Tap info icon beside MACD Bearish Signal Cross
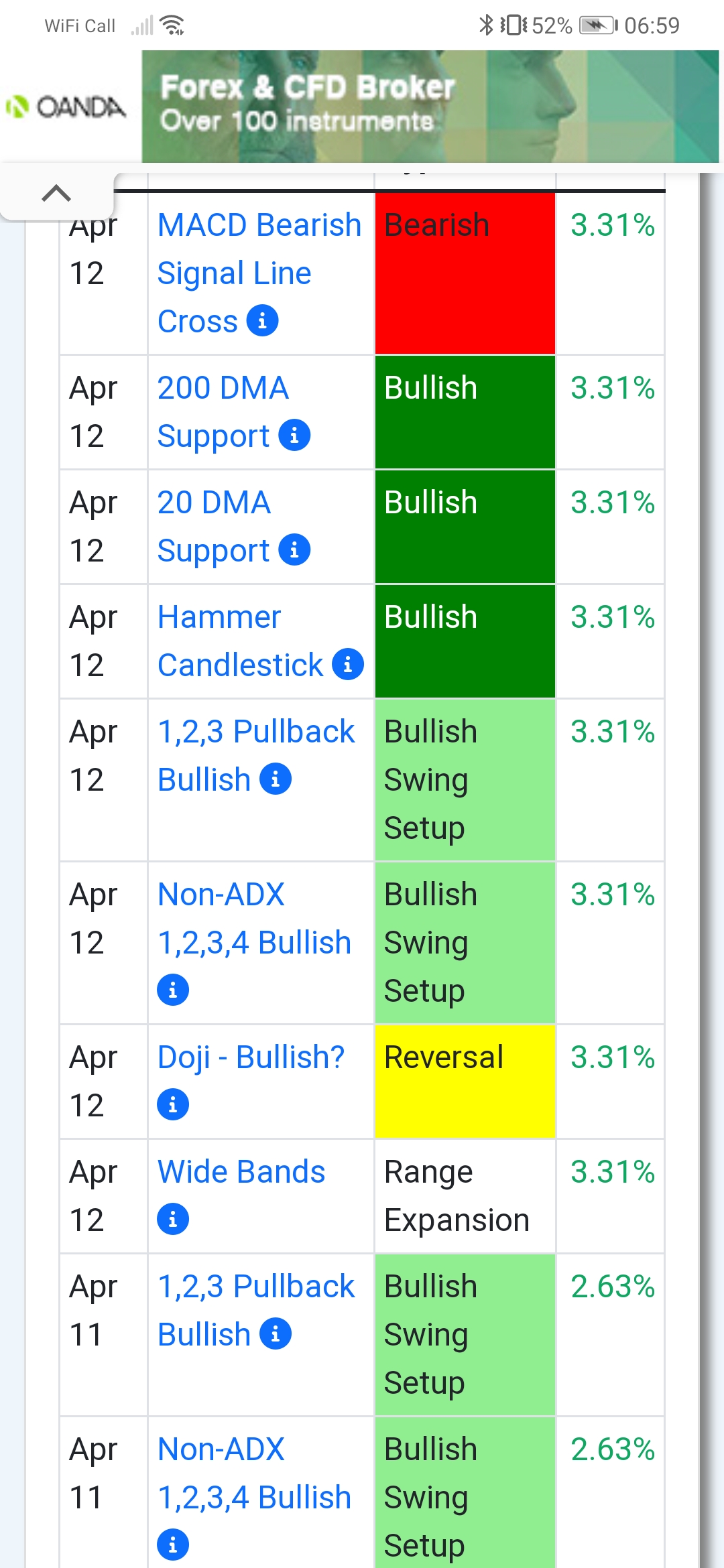Viewport: 724px width, 1568px height. (x=263, y=321)
